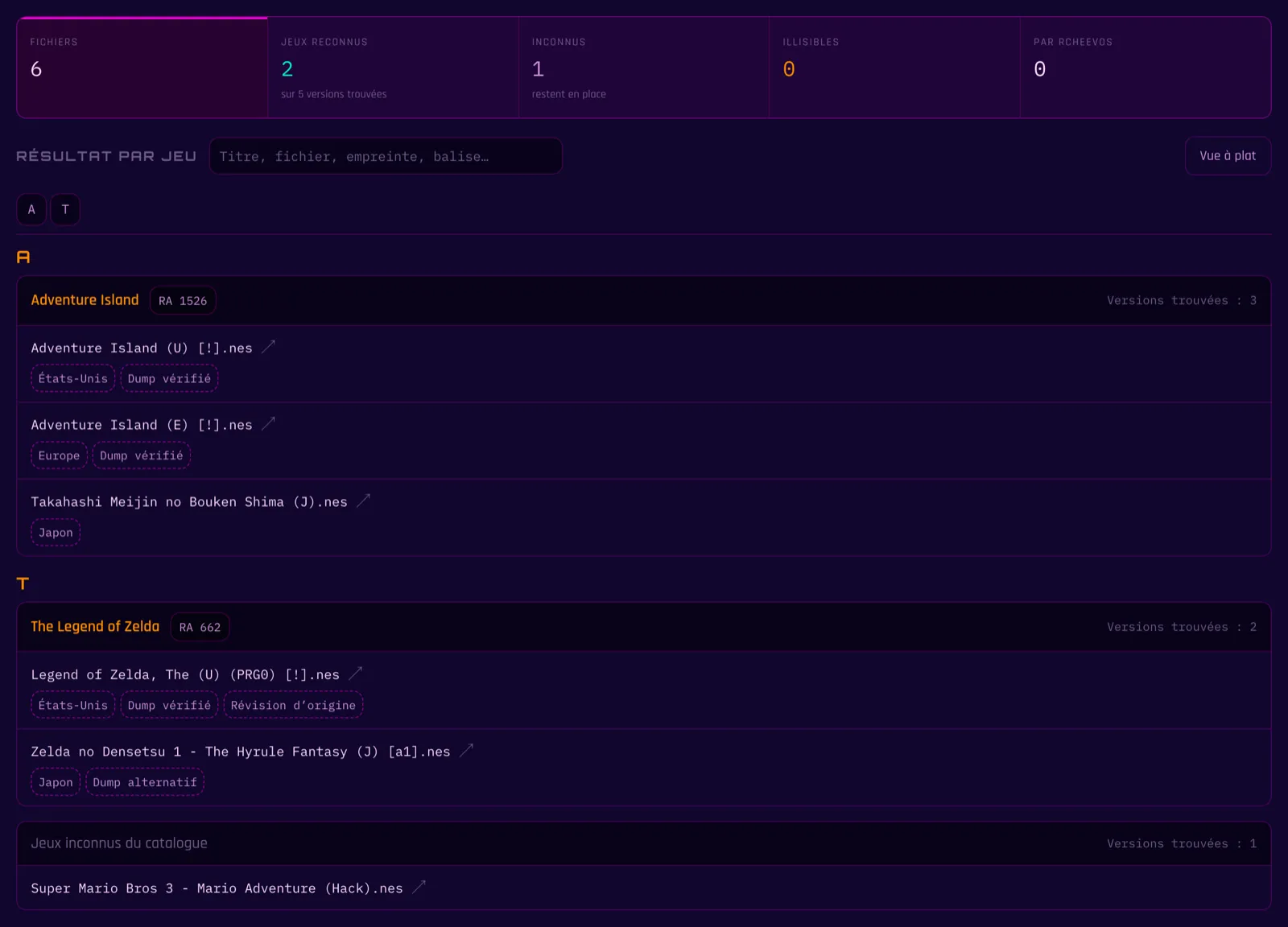Open arrow icon beside Takahashi Meijin no Bouken Shima

[x=364, y=501]
